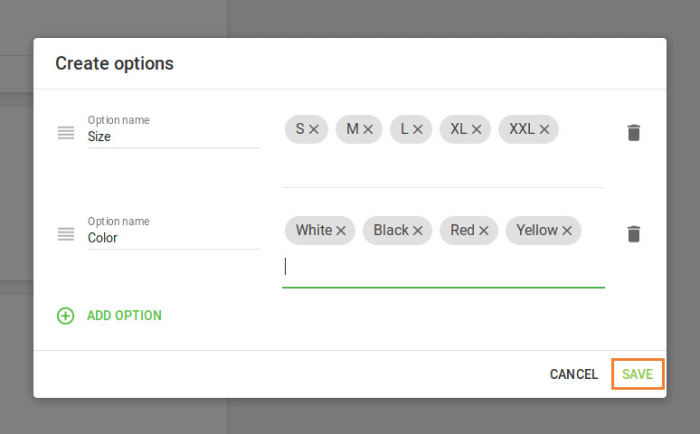The image size is (700, 434).
Task: Delete the Color option with trash icon
Action: [x=633, y=234]
